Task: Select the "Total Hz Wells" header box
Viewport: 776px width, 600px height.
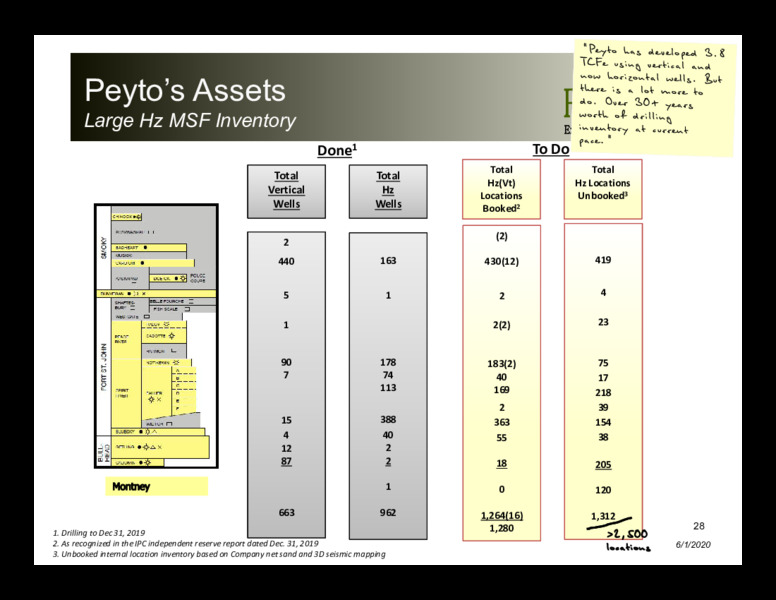Action: point(388,191)
